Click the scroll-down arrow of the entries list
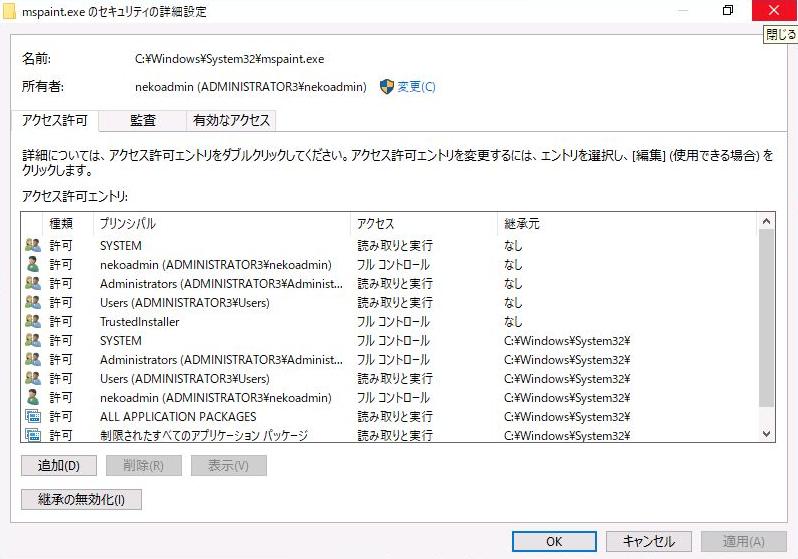Viewport: 798px width, 559px height. [x=766, y=434]
